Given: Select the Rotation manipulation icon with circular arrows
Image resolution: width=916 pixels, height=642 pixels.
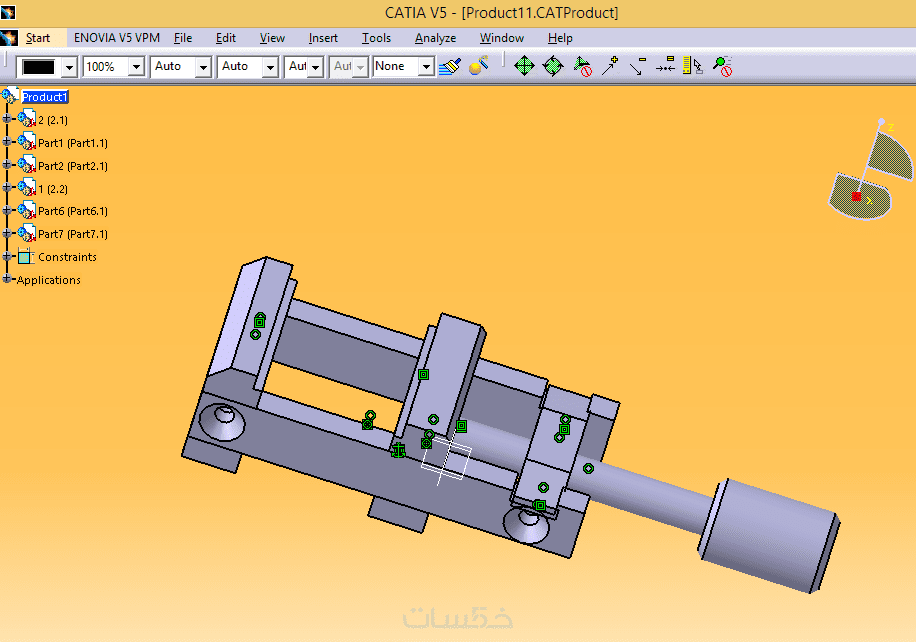Looking at the screenshot, I should click(x=553, y=65).
